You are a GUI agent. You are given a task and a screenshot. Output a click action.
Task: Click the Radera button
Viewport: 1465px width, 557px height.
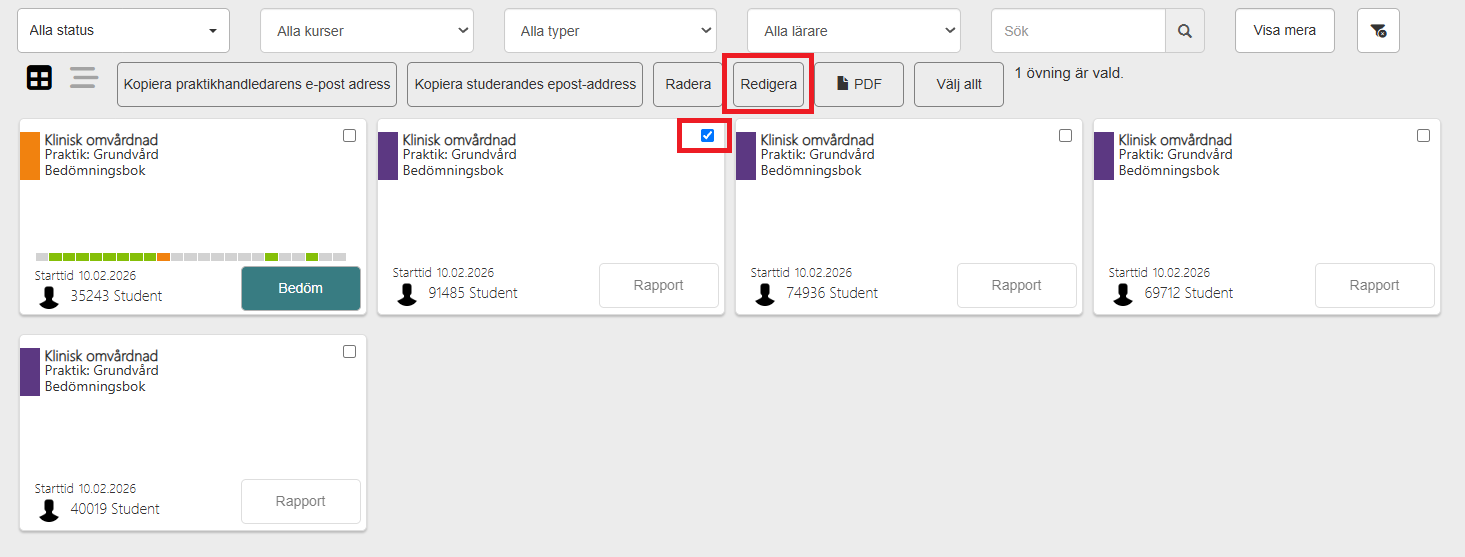688,85
